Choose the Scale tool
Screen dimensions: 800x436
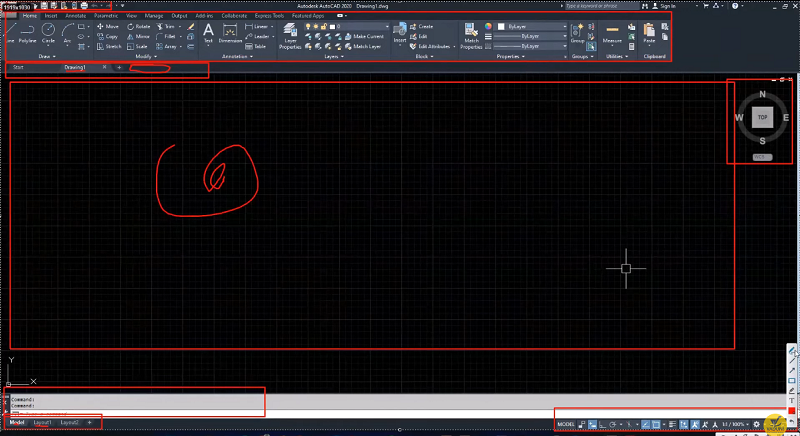[x=137, y=46]
